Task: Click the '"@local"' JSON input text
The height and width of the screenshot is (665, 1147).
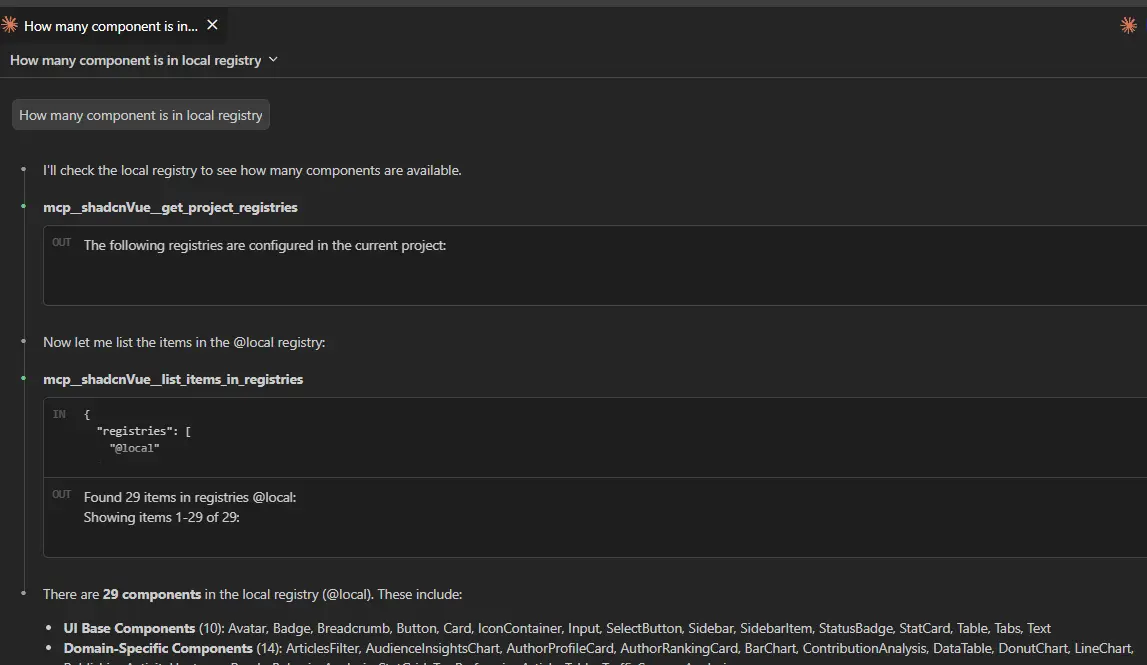Action: pyautogui.click(x=135, y=448)
